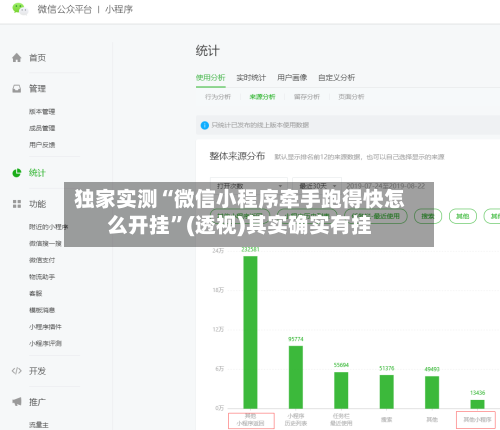
Task: Click the 24万 y-axis label
Action: [218, 251]
